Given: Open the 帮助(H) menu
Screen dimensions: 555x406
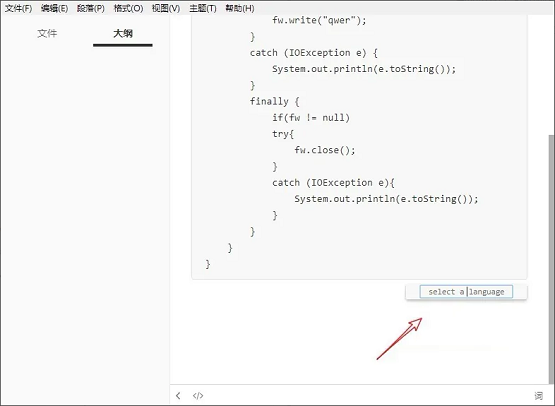Looking at the screenshot, I should coord(240,8).
